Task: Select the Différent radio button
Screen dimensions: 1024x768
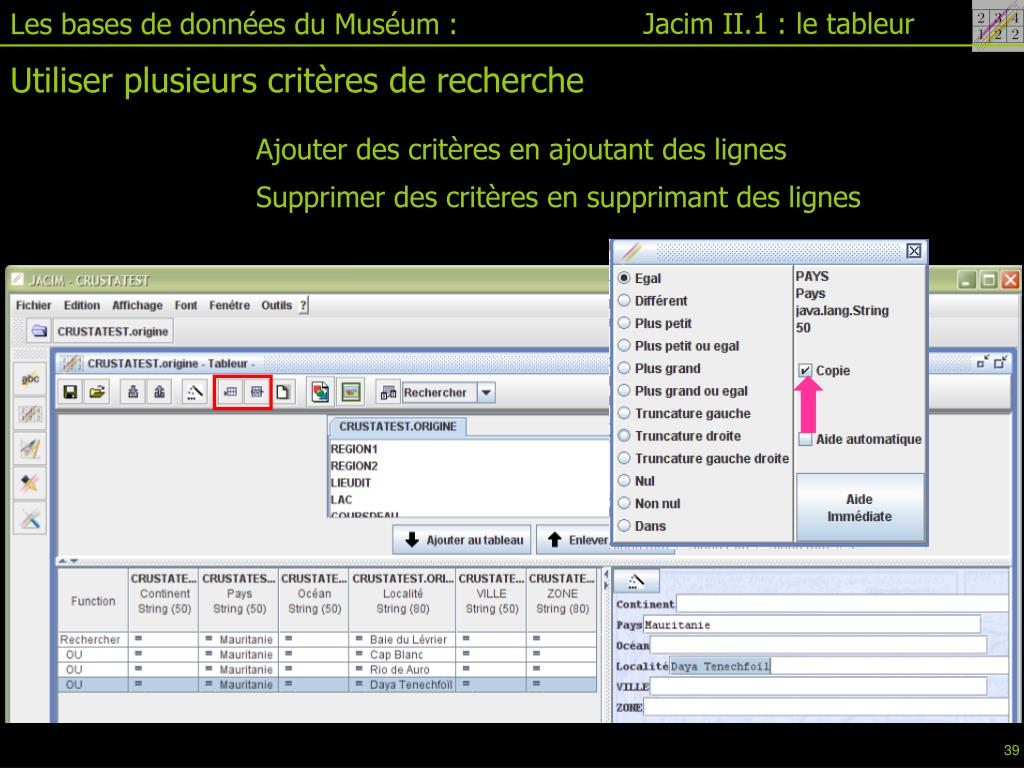Action: 624,300
